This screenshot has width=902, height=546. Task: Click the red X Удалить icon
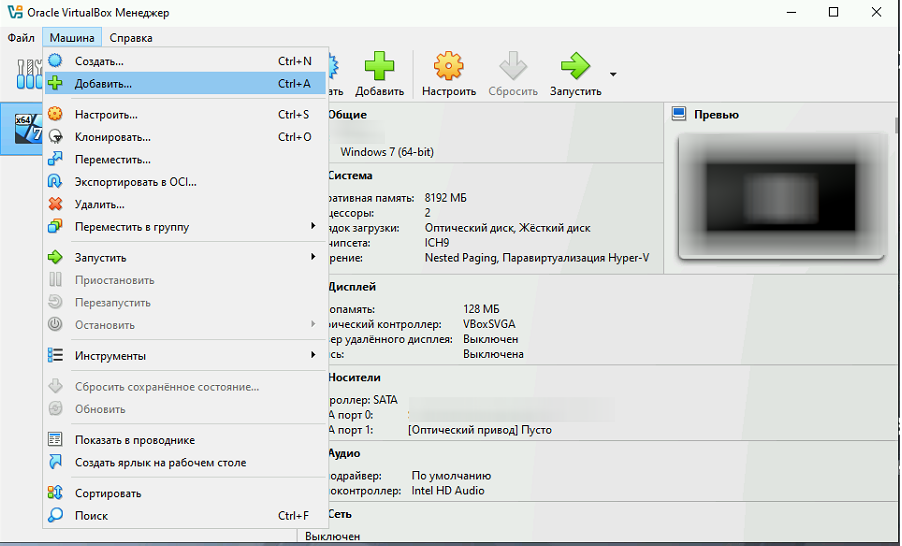(56, 204)
